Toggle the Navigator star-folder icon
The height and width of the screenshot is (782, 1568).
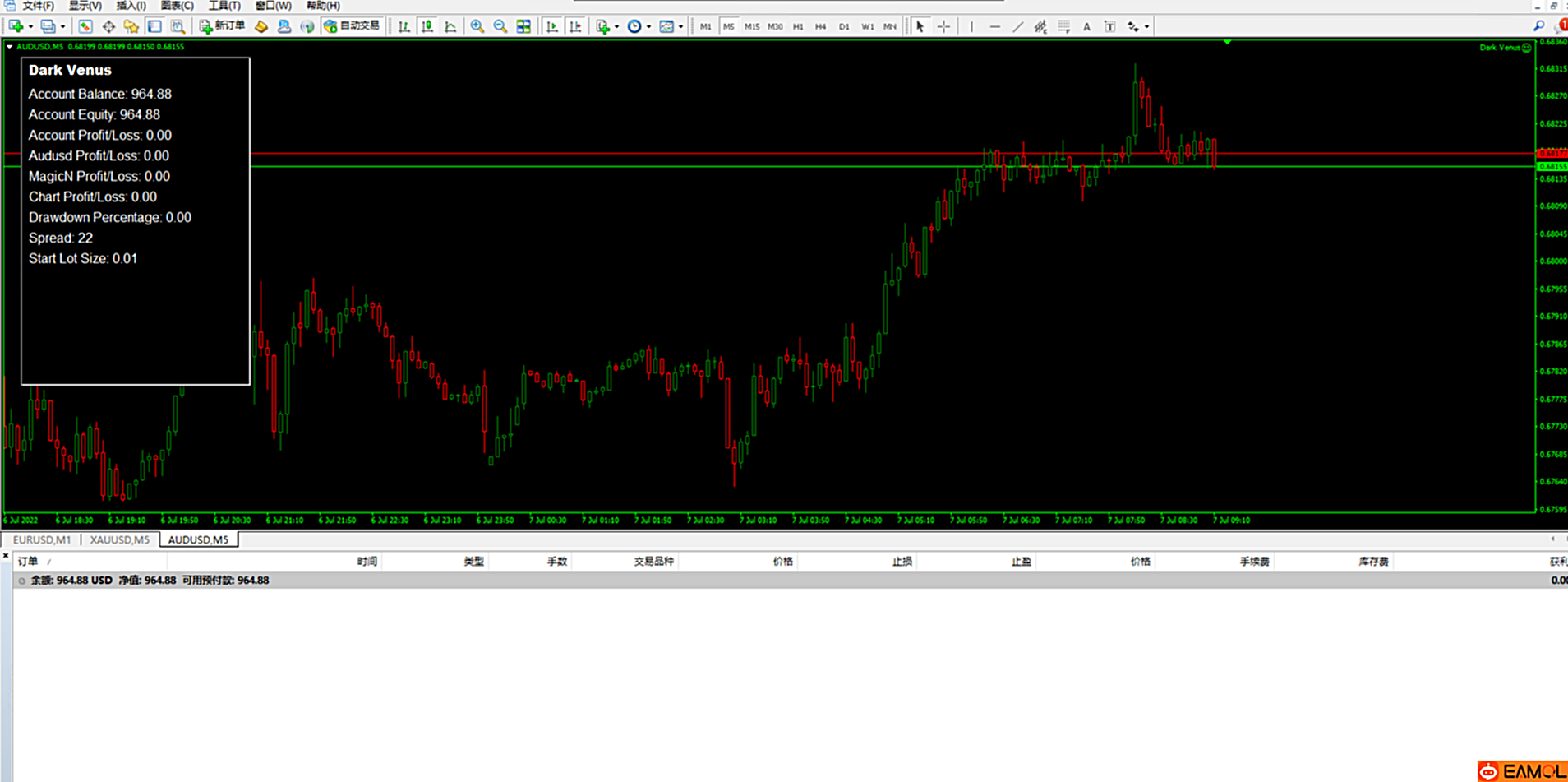(131, 26)
